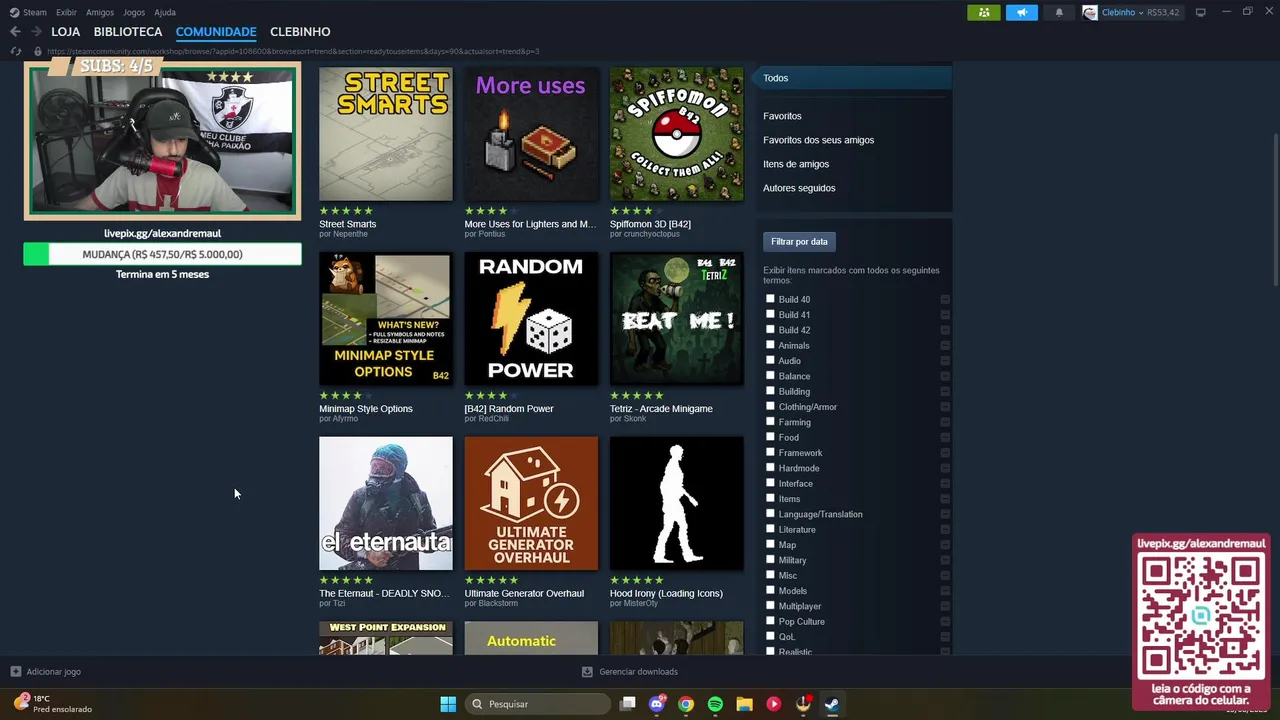Open the Jogos menu

pos(134,13)
